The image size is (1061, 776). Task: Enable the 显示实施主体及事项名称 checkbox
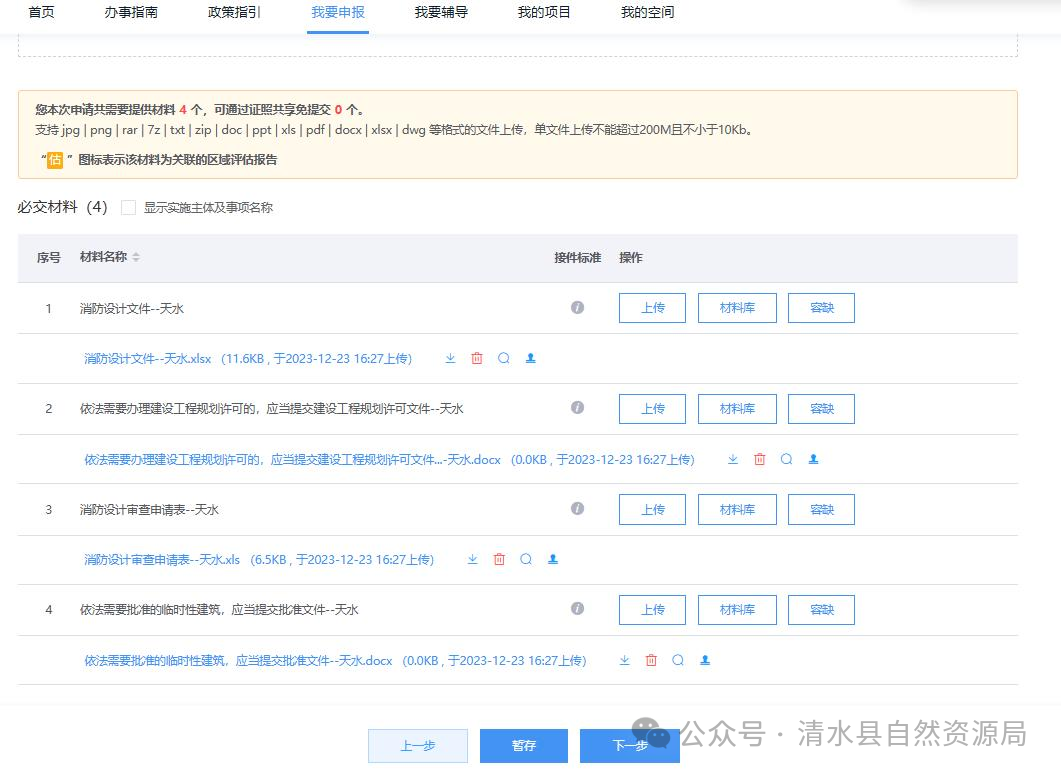coord(128,207)
